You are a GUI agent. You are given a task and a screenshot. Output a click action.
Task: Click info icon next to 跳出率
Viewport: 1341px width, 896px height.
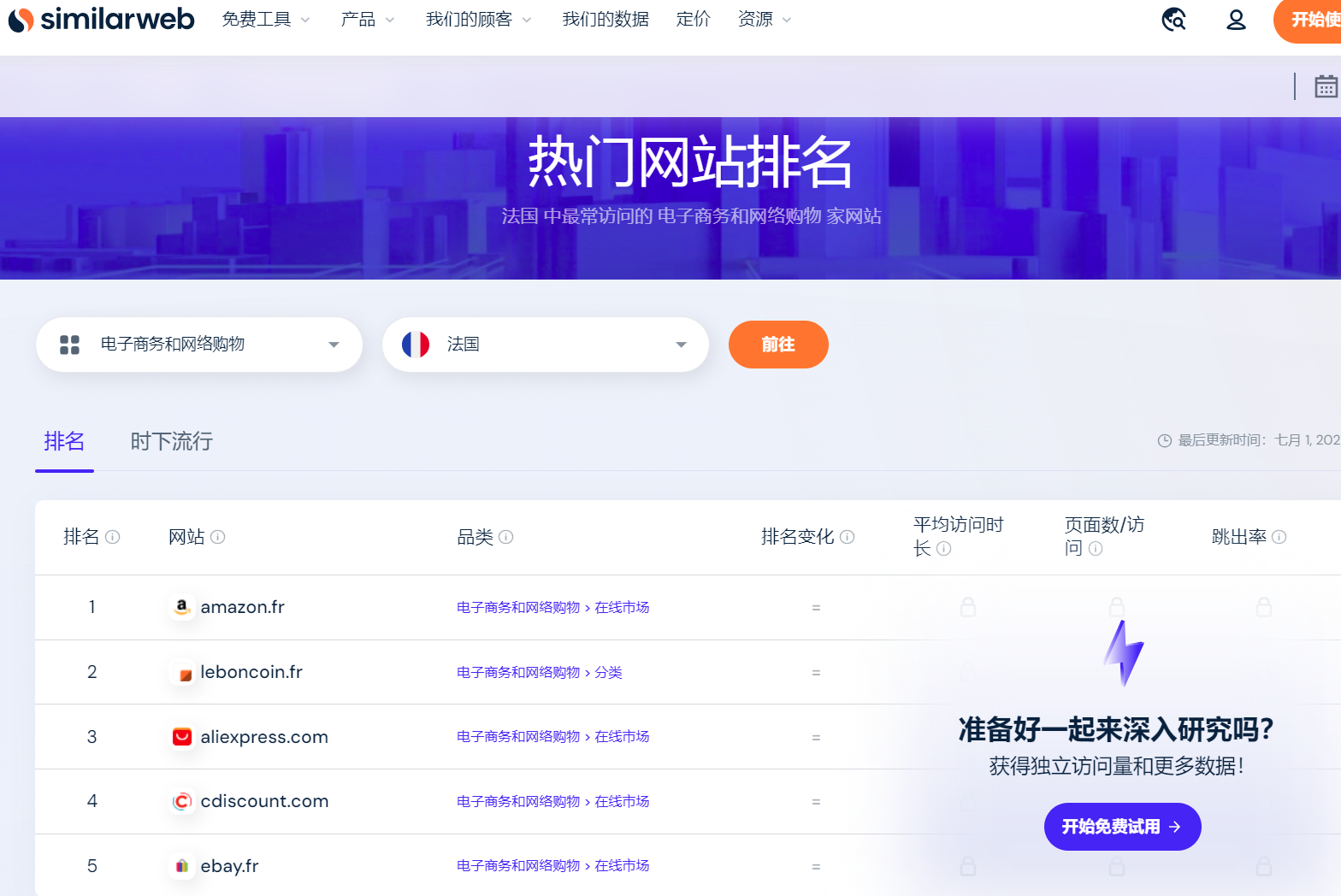coord(1279,537)
